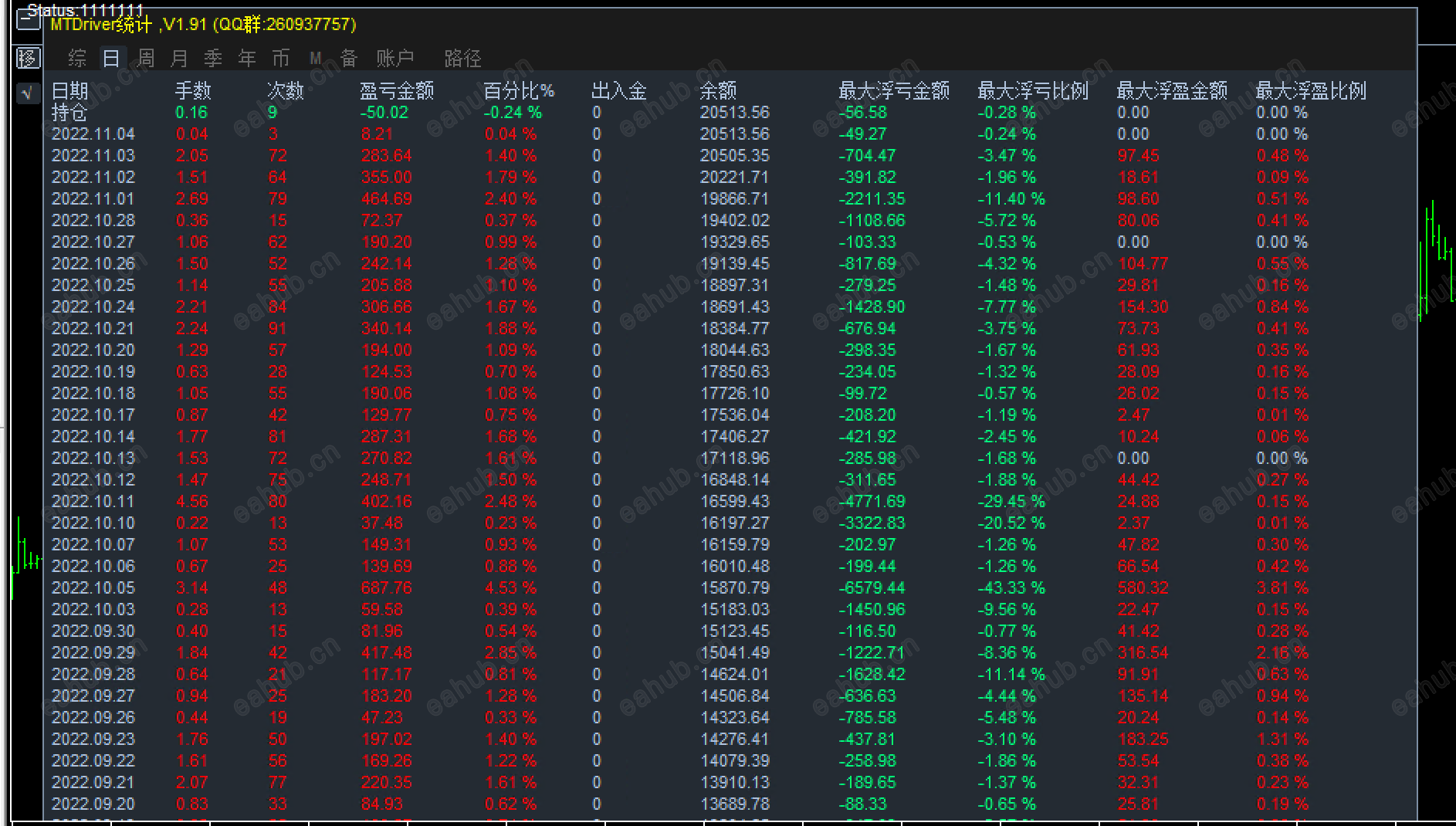Click the profit value 687.76

pyautogui.click(x=387, y=588)
